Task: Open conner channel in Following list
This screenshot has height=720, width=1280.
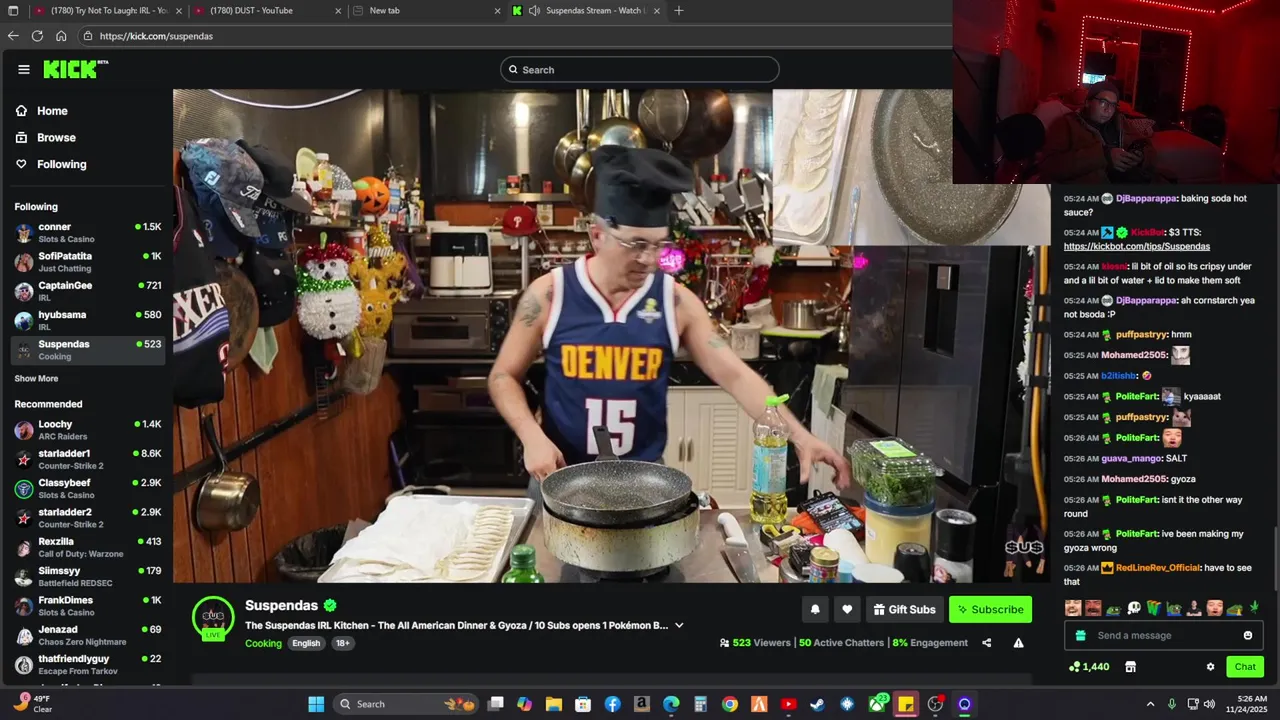Action: (x=88, y=232)
